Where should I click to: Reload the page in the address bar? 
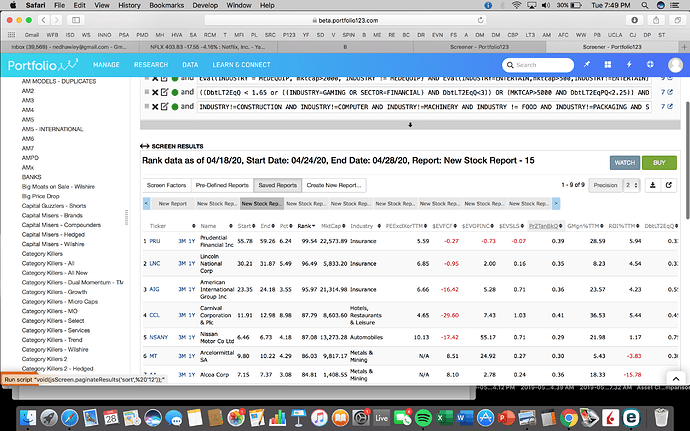pyautogui.click(x=480, y=20)
